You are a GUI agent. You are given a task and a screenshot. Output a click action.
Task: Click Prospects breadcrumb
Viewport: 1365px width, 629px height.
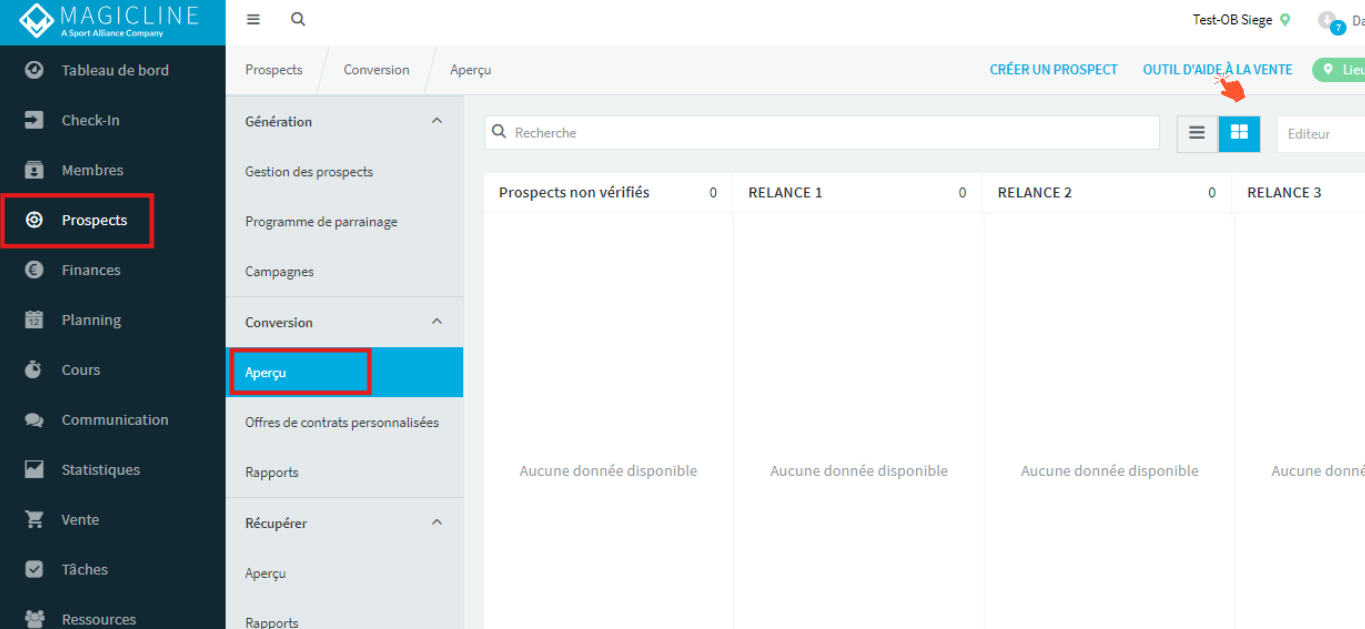(274, 70)
